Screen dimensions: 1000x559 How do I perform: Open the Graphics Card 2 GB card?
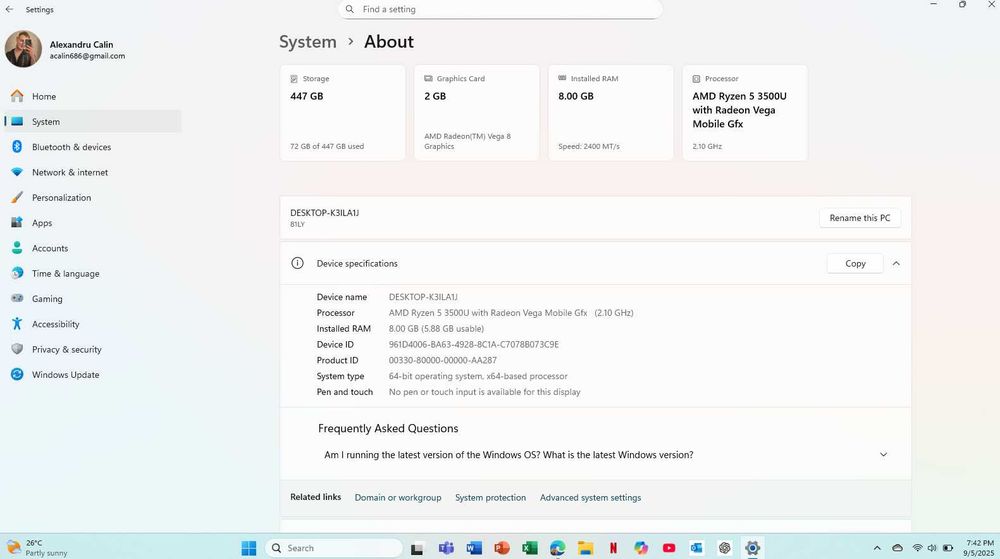476,113
